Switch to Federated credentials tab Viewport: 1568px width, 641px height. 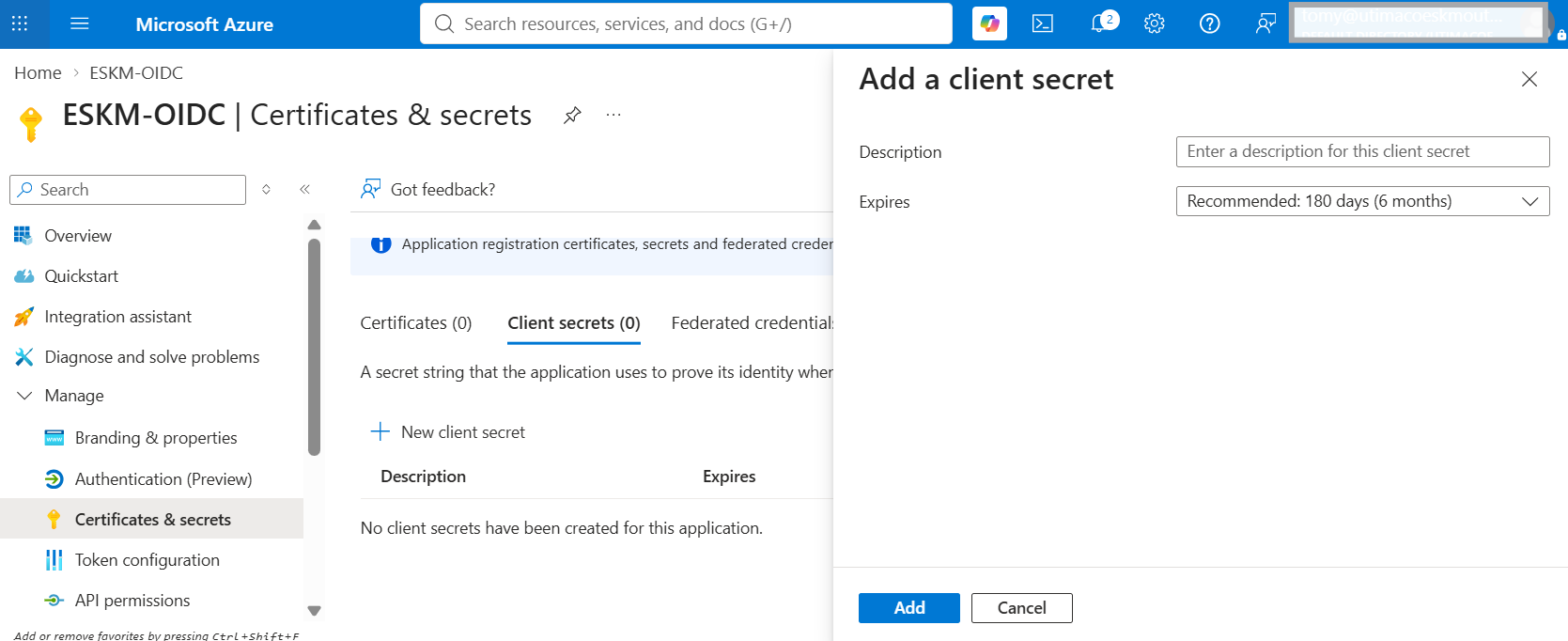pos(753,322)
